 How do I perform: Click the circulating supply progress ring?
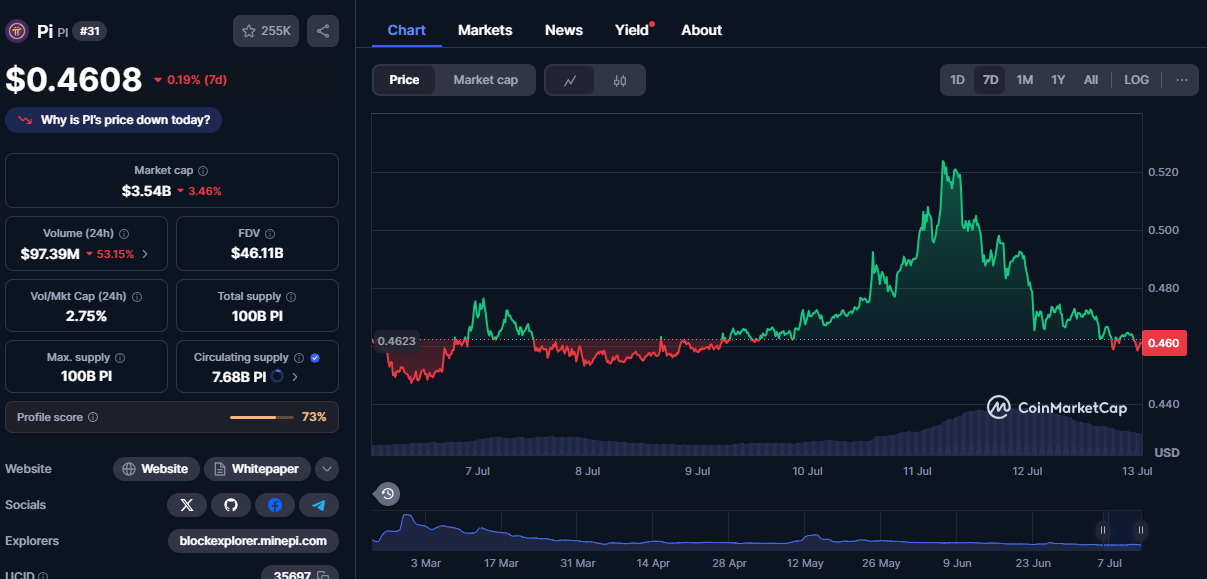coord(277,377)
